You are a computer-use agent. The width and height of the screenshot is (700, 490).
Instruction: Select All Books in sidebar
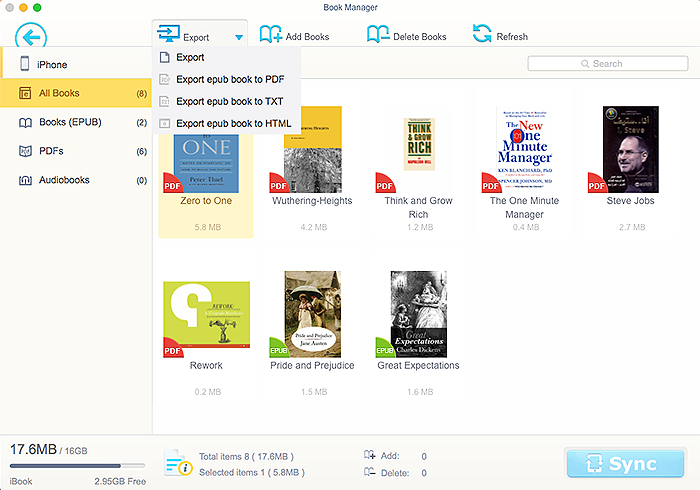click(x=76, y=93)
